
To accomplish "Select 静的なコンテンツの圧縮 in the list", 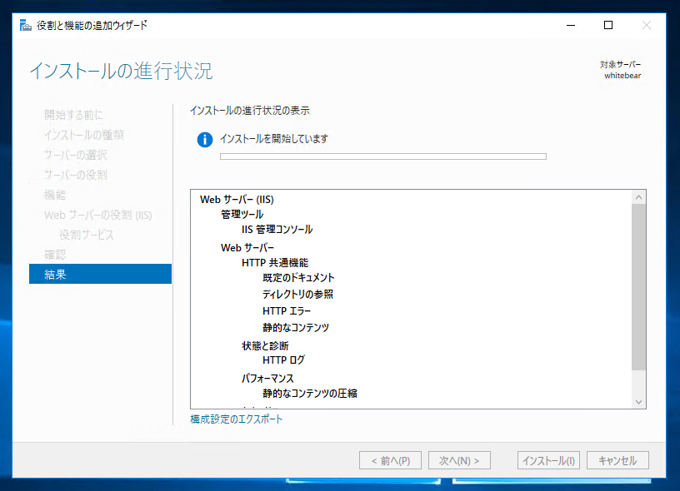I will [310, 393].
